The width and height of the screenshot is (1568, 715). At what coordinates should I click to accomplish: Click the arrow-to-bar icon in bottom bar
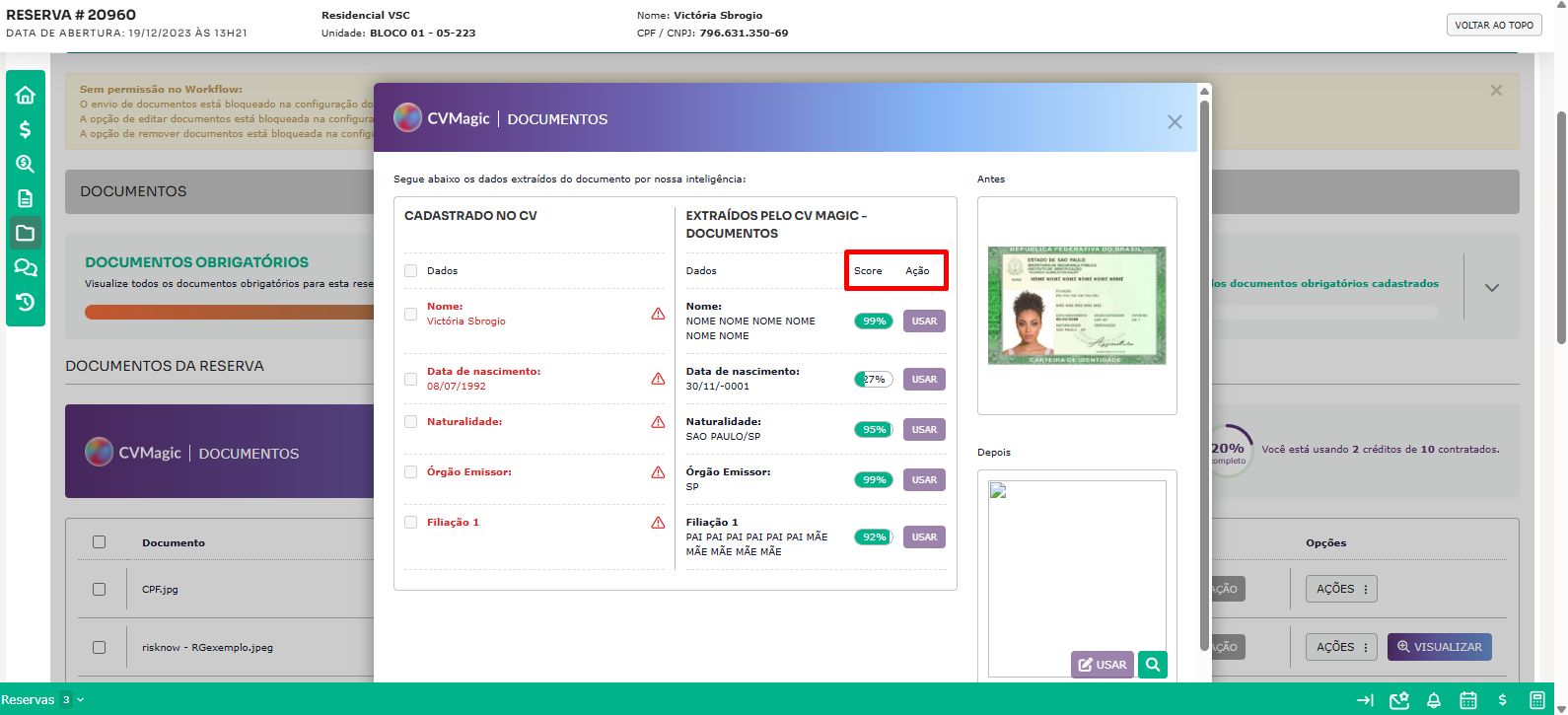tap(1365, 700)
